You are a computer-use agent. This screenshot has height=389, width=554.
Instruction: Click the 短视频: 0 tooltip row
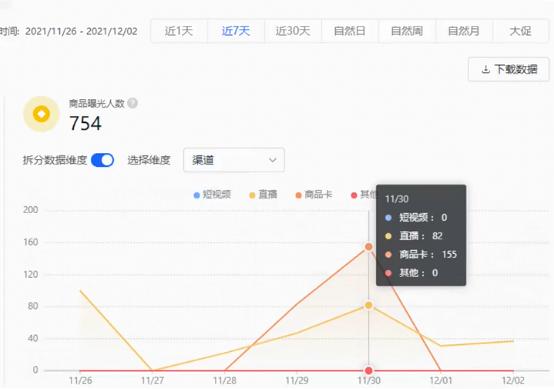pos(416,218)
